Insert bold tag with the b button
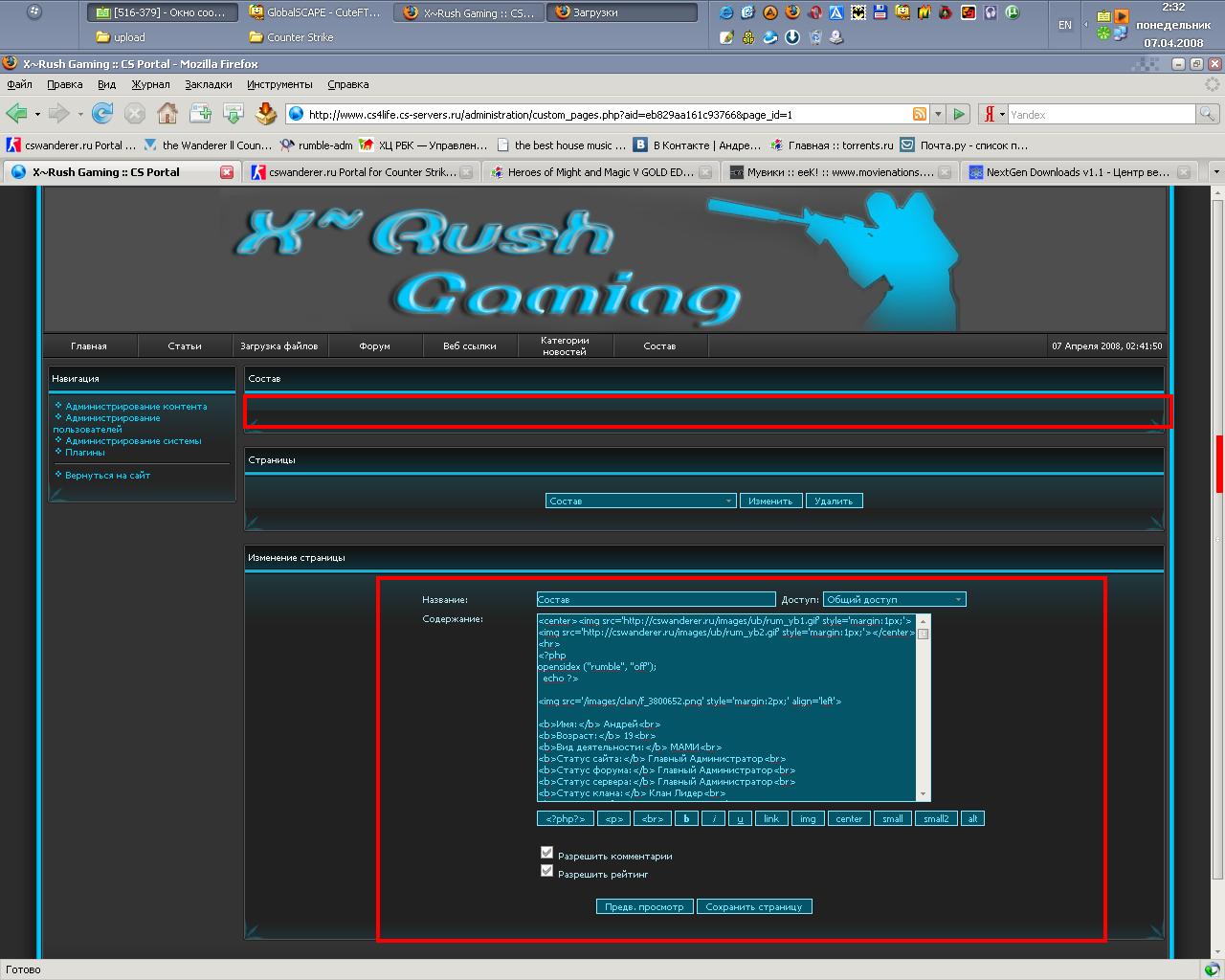1225x980 pixels. point(686,818)
